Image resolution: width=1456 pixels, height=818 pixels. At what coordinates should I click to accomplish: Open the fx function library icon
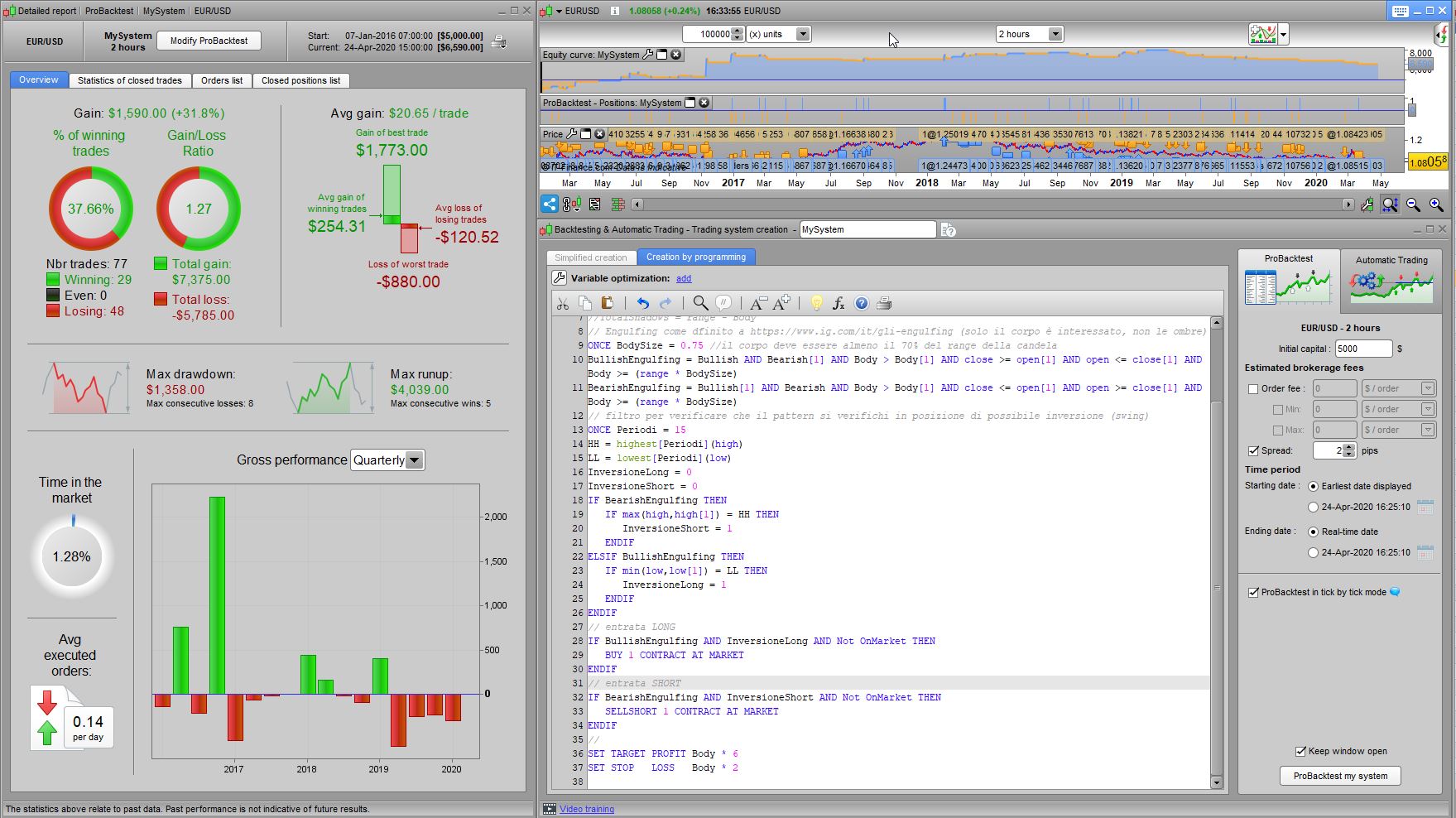(x=839, y=303)
